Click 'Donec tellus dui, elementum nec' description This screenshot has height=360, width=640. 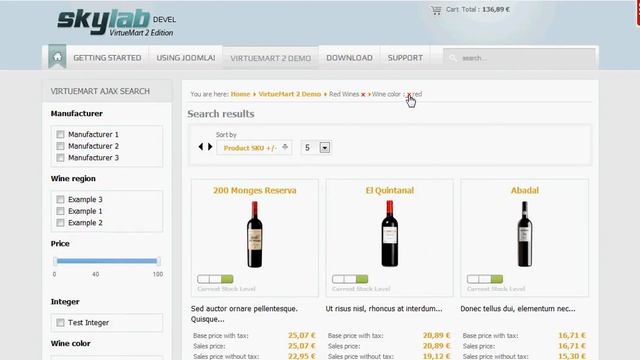(518, 309)
